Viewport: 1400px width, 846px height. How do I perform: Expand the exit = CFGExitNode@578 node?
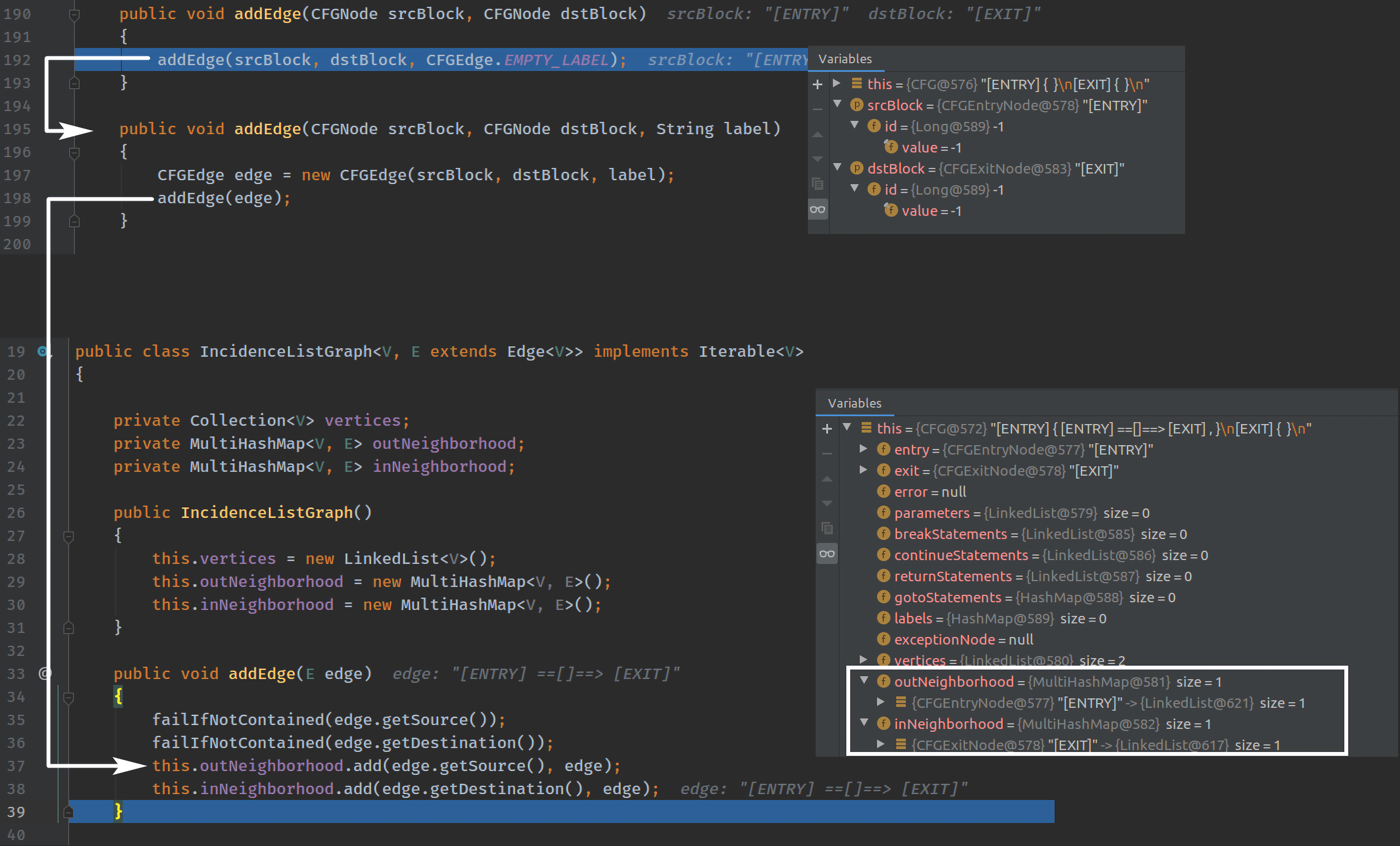click(864, 470)
